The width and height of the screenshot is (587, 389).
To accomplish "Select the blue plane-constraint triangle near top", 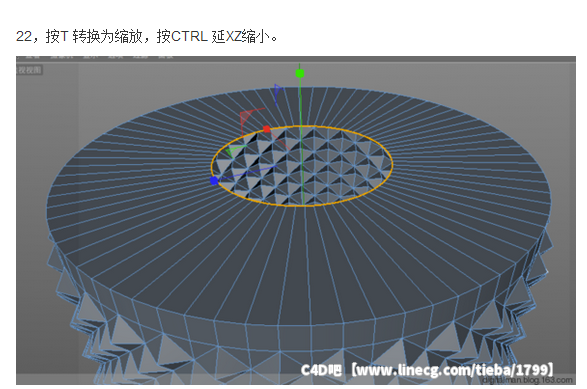I will tap(278, 91).
